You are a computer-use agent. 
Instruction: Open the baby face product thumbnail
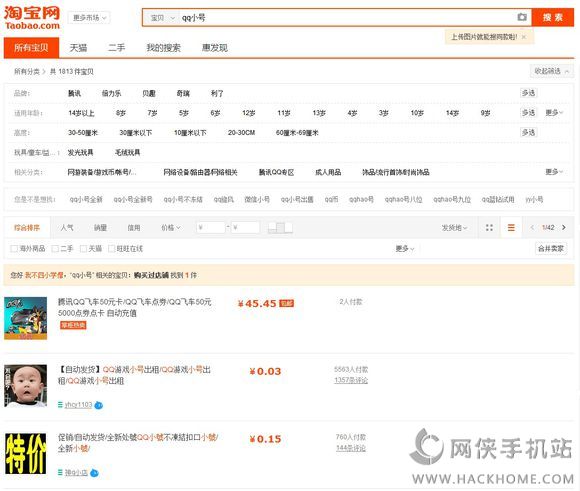[x=26, y=386]
